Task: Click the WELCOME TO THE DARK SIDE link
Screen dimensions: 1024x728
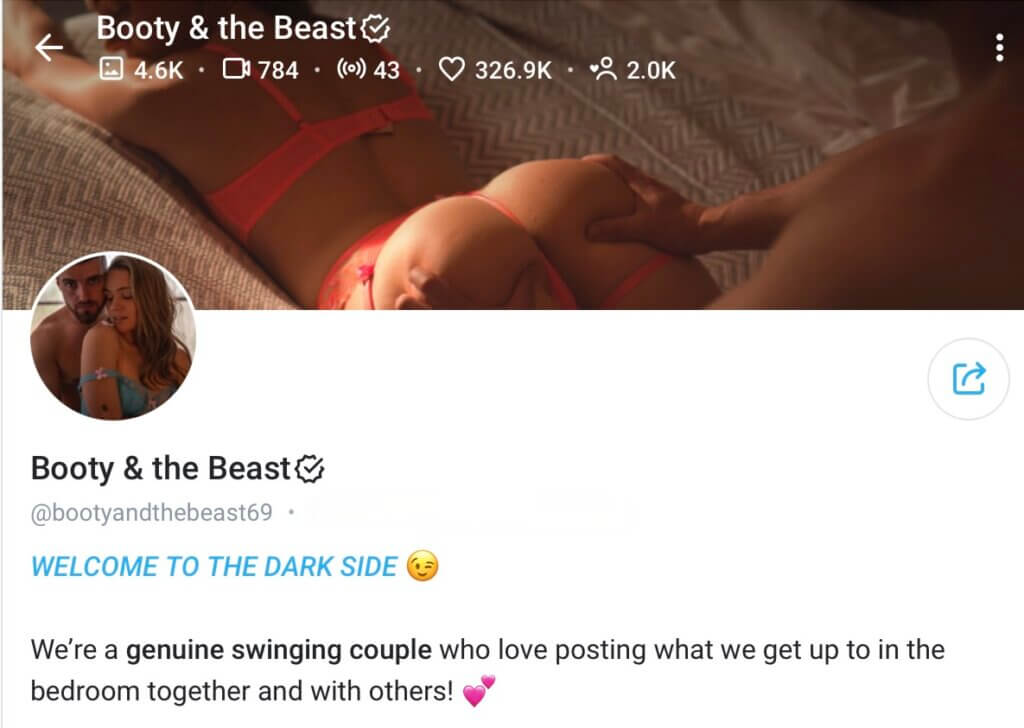Action: point(214,567)
